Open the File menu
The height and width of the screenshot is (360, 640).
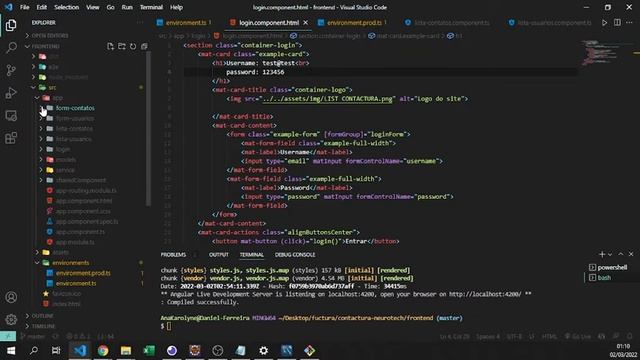click(x=24, y=7)
